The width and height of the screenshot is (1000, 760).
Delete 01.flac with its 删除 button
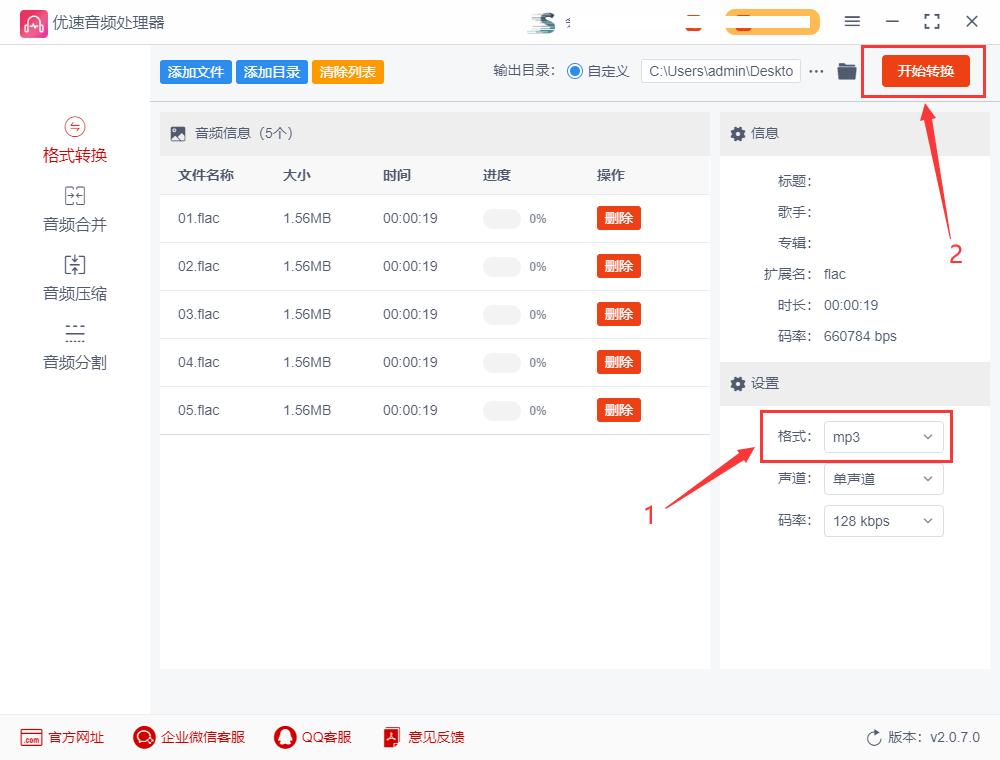click(618, 218)
